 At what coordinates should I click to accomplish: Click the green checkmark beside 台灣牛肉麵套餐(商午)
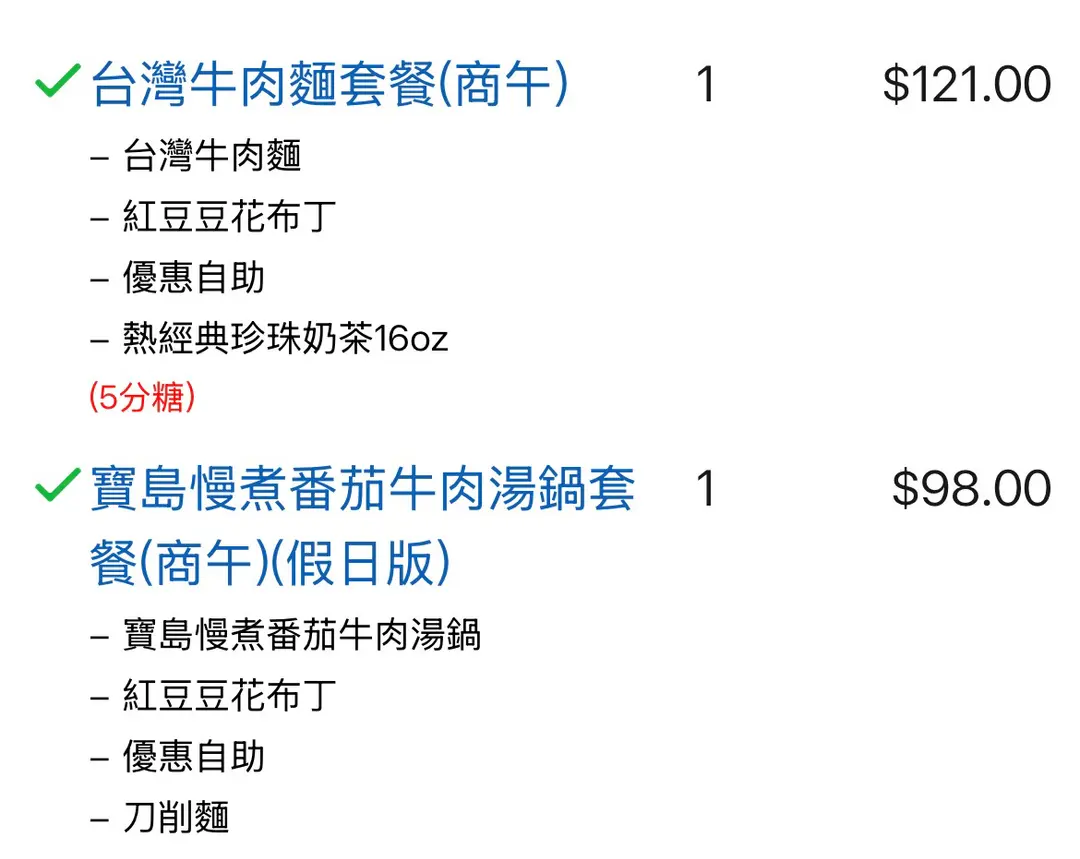pyautogui.click(x=57, y=84)
